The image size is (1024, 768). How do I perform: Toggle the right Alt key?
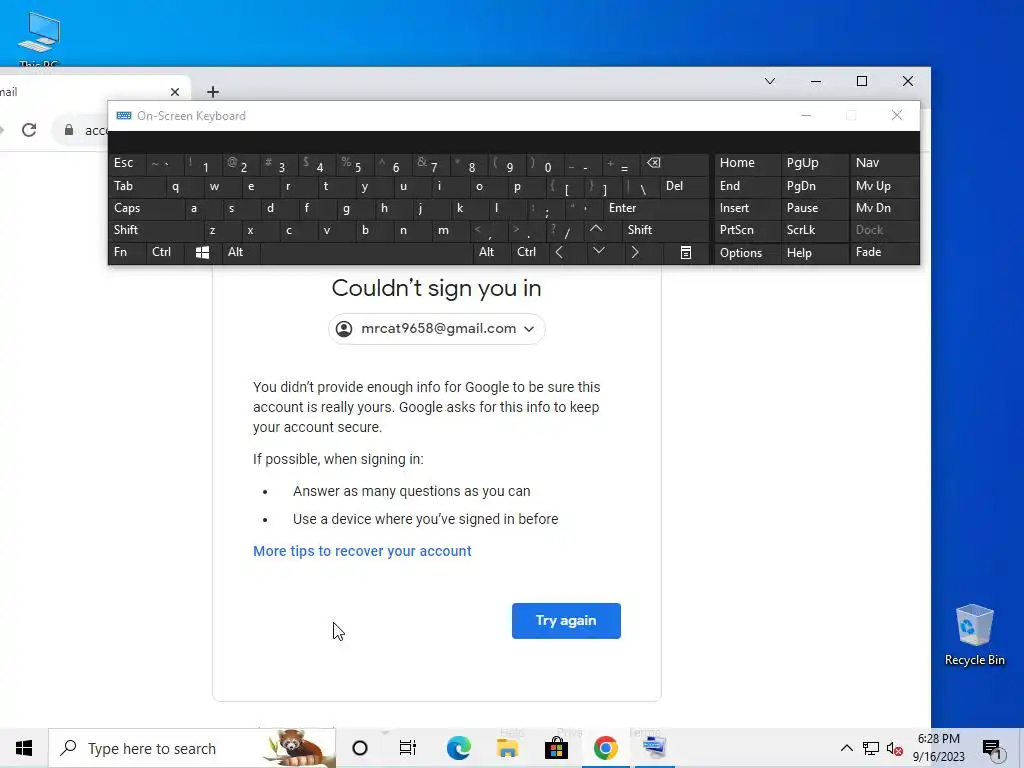point(491,252)
